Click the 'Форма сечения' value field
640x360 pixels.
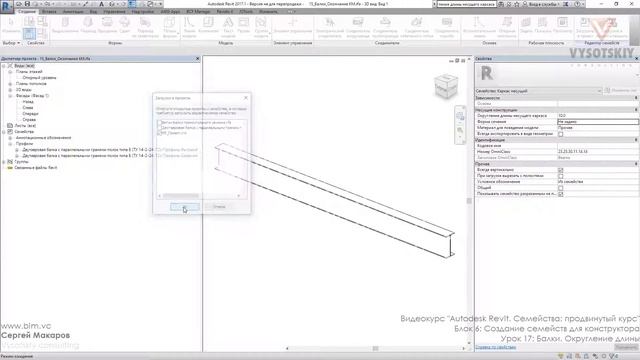(598, 122)
